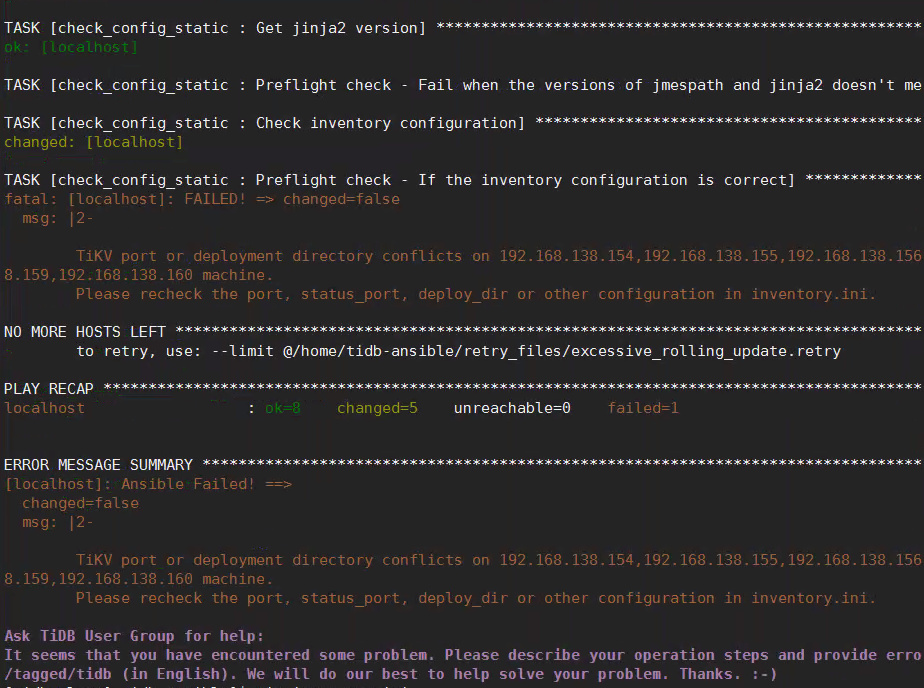Click the "ok=8" recap value
924x688 pixels.
(283, 408)
